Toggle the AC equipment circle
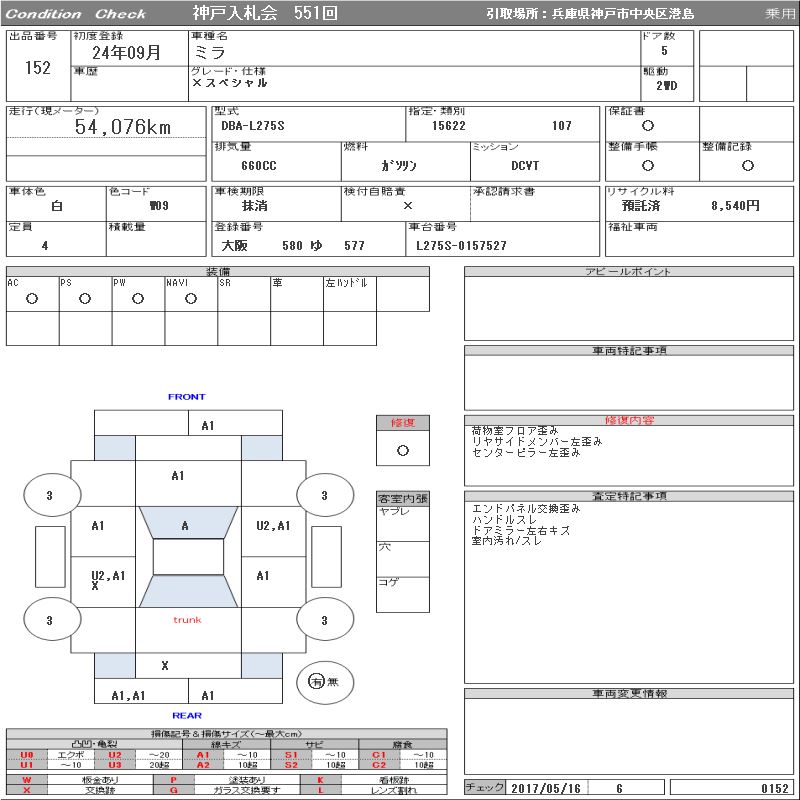Viewport: 800px width, 800px height. point(32,298)
